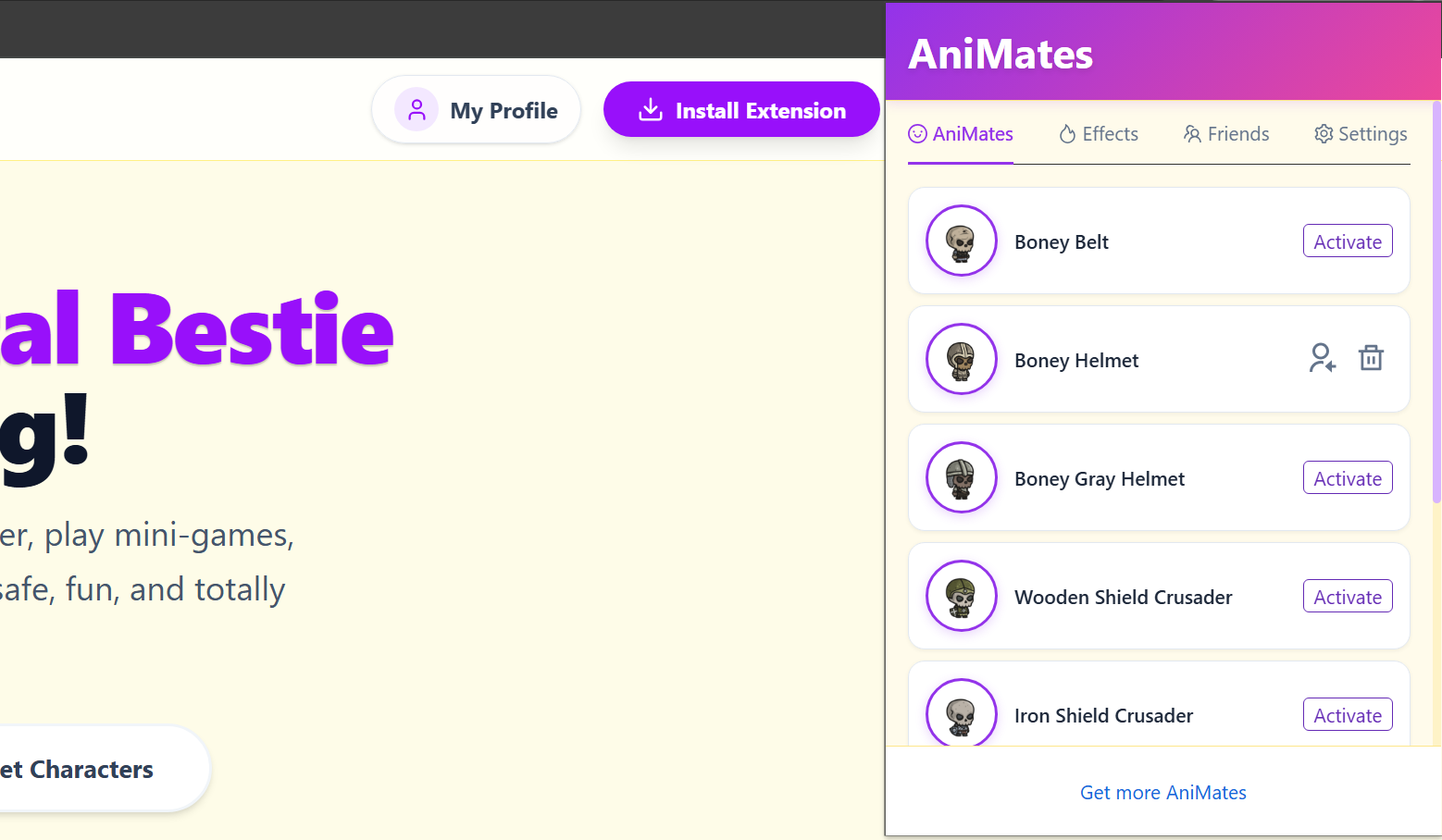Click the add-friend icon beside Boney Helmet
This screenshot has width=1442, height=840.
pos(1322,358)
